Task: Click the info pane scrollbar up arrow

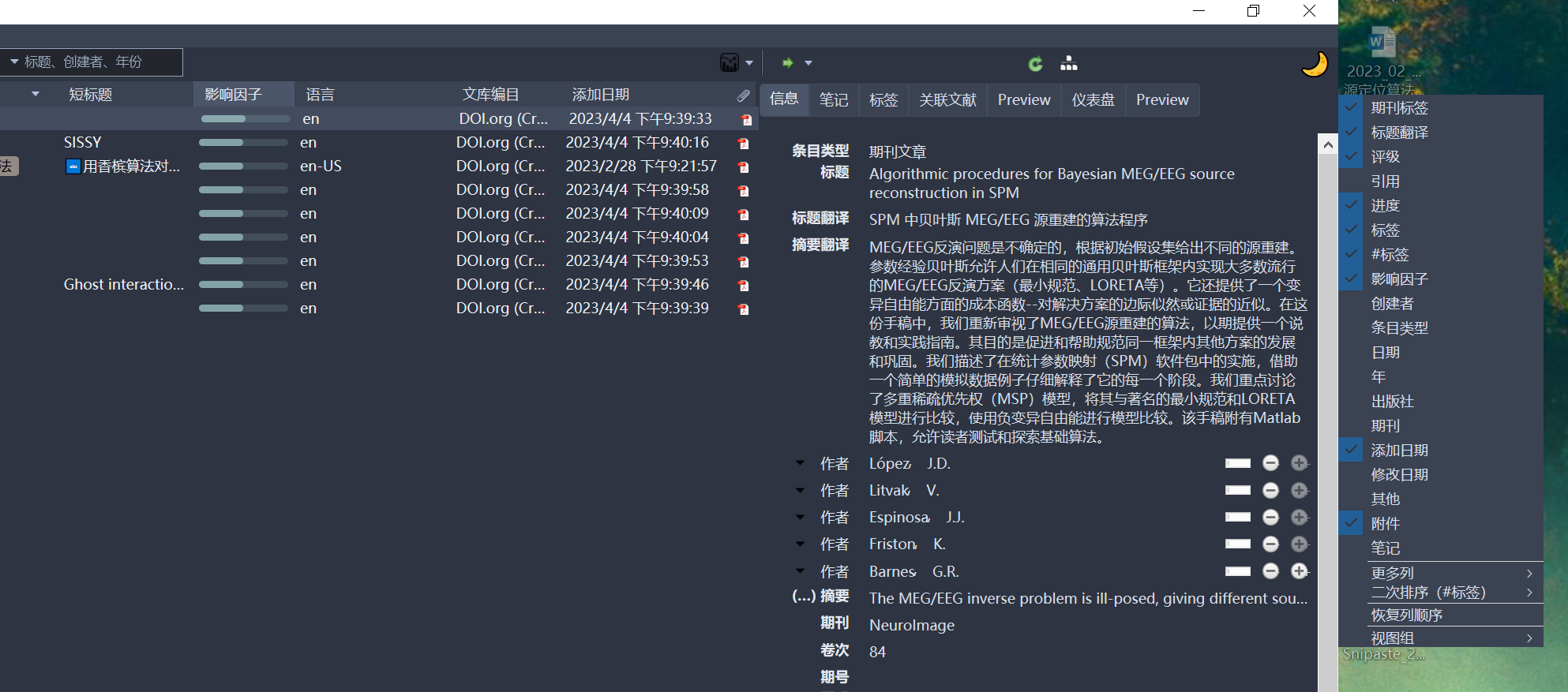Action: click(1327, 144)
